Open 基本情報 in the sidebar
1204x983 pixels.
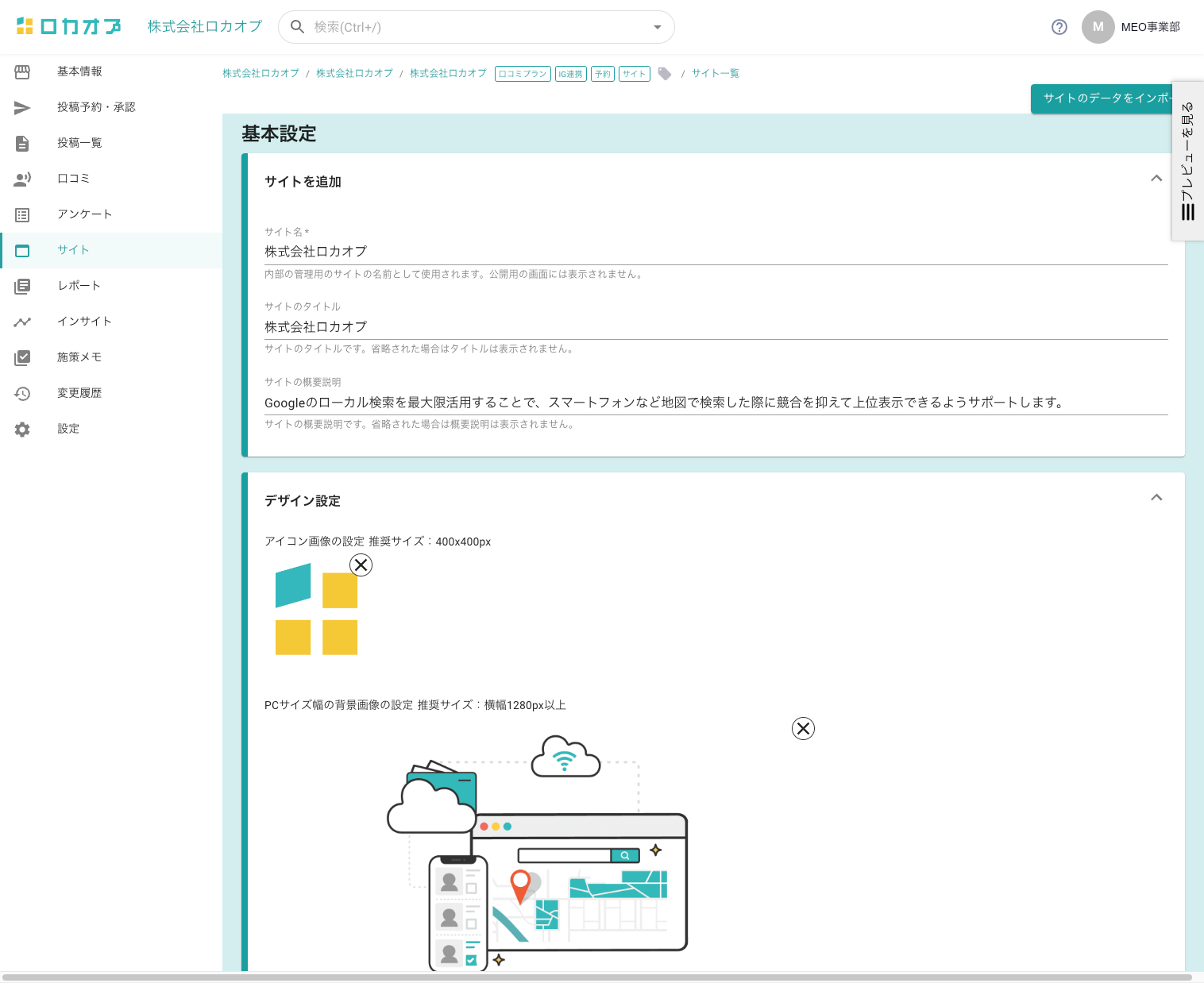79,71
